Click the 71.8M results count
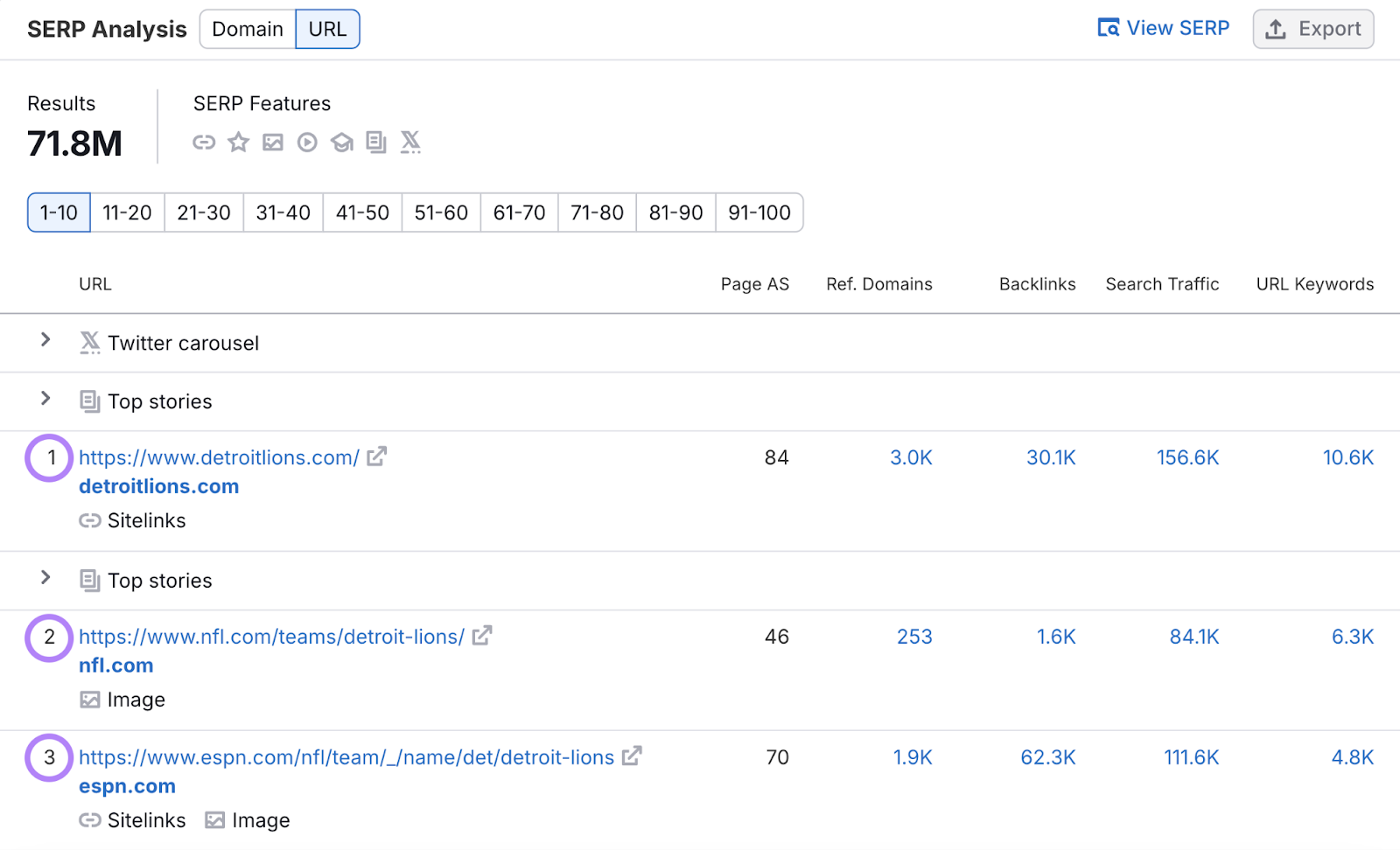The image size is (1400, 850). pyautogui.click(x=74, y=143)
